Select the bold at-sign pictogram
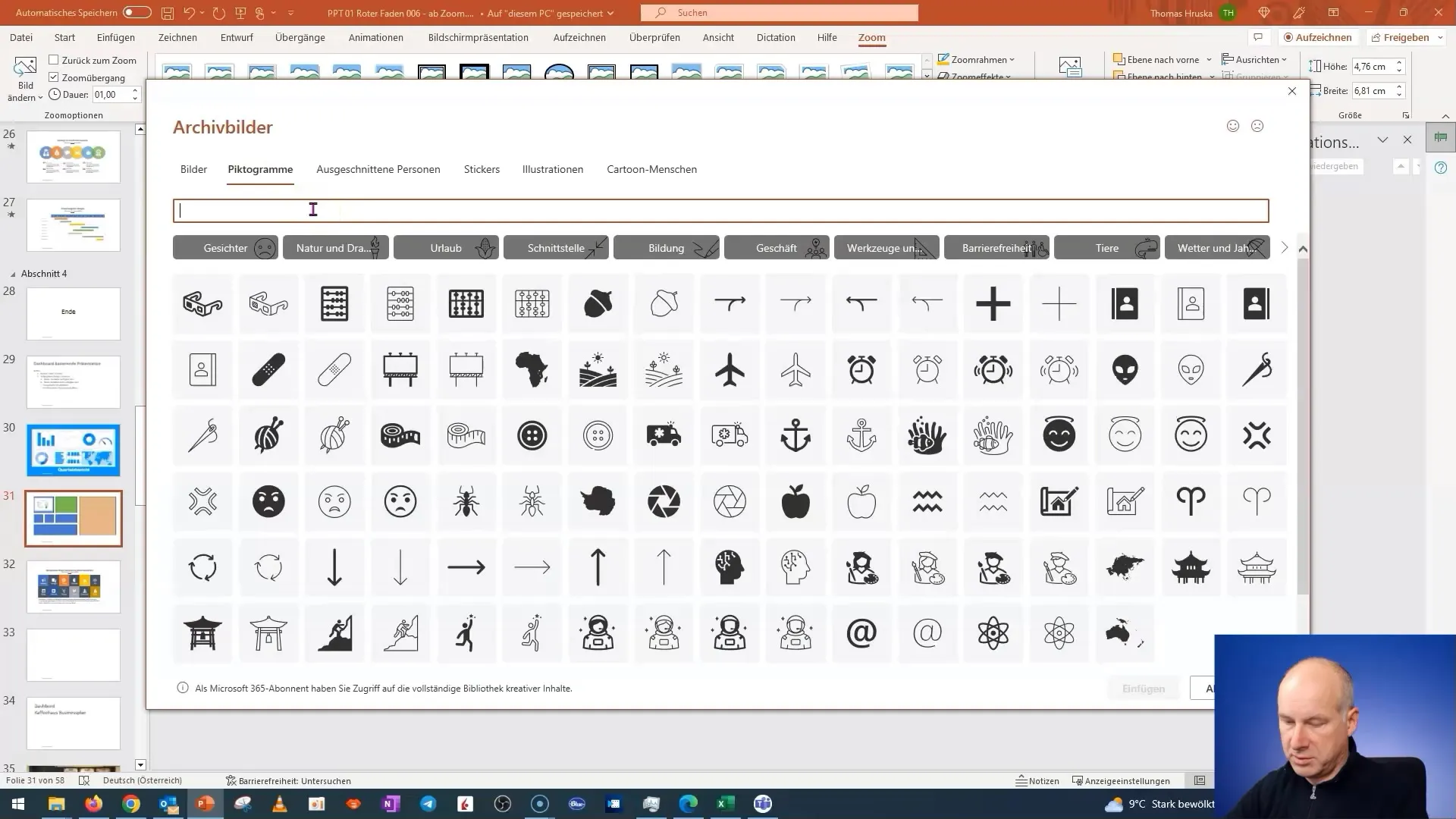Viewport: 1456px width, 819px height. pos(861,633)
